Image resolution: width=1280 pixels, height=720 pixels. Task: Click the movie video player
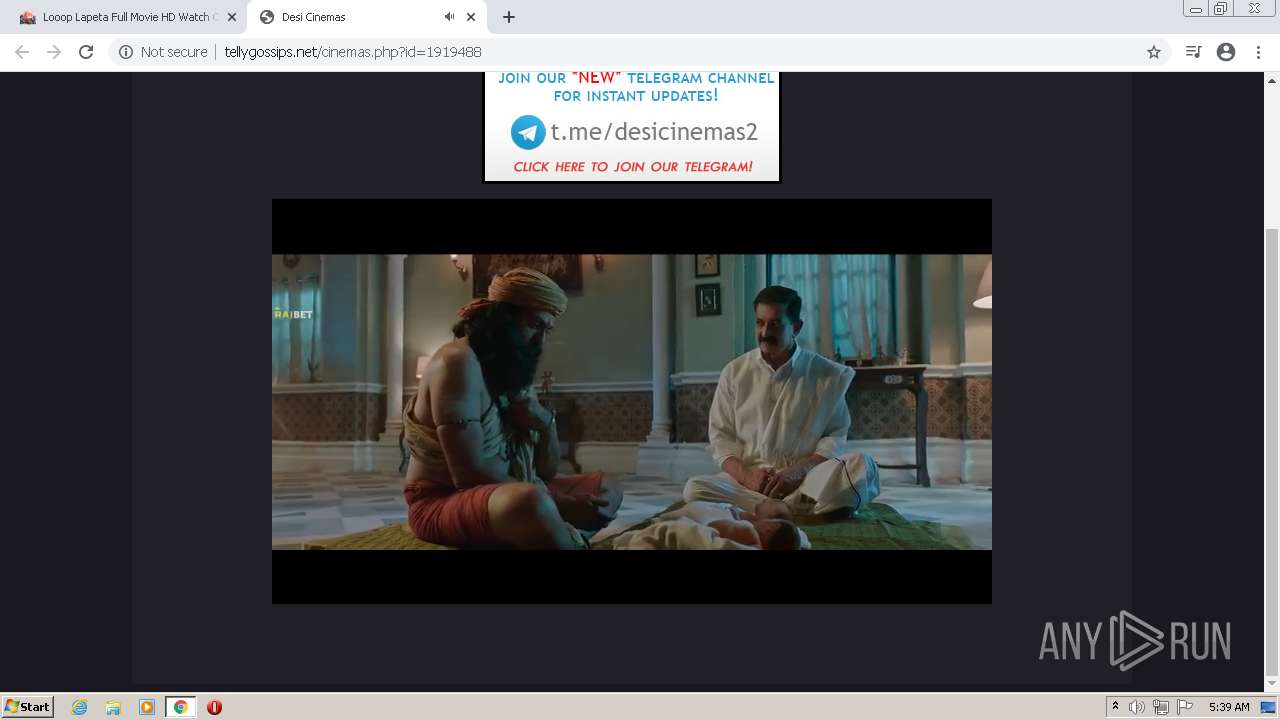tap(632, 401)
